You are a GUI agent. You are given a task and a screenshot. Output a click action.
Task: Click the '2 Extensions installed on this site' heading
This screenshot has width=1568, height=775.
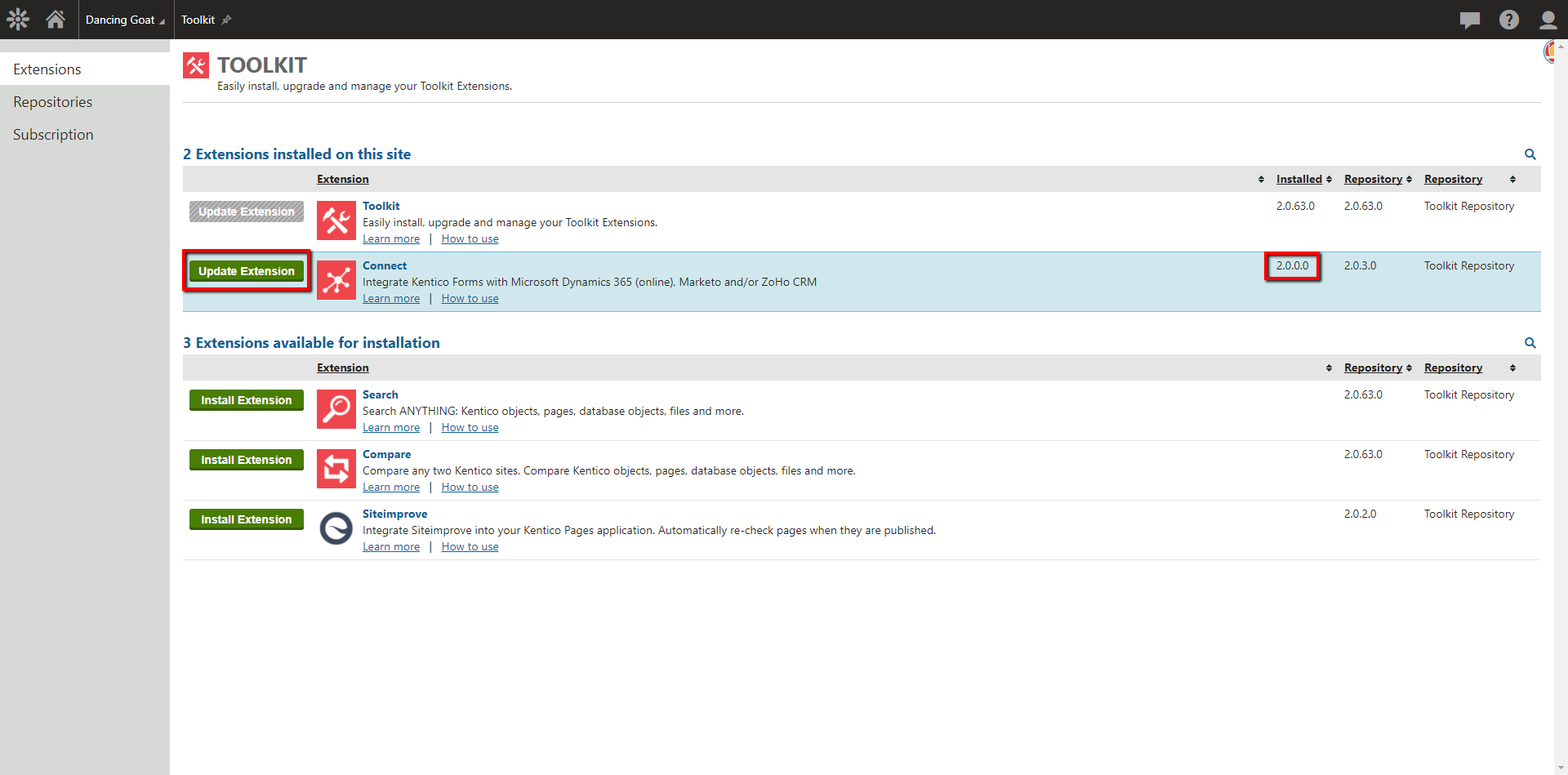pos(296,154)
